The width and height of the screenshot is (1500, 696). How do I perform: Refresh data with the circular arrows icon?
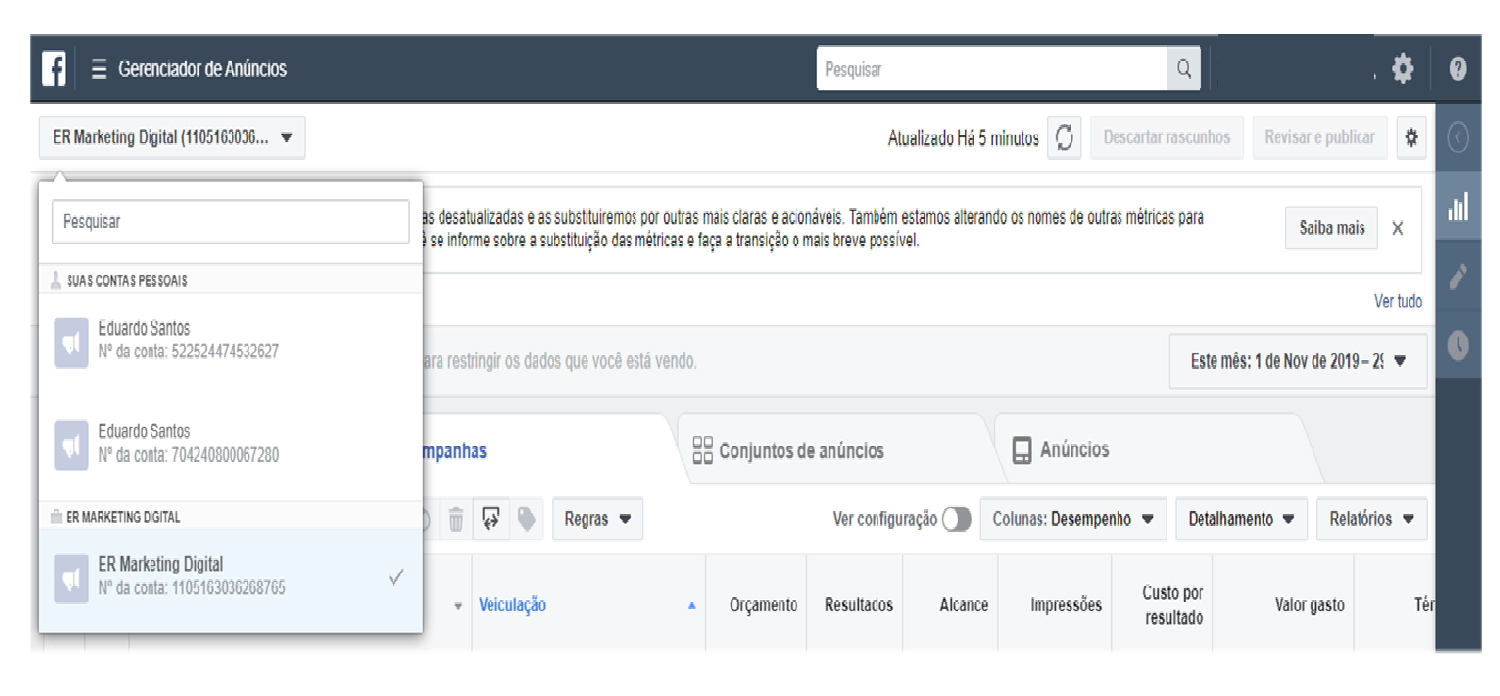(x=1064, y=138)
